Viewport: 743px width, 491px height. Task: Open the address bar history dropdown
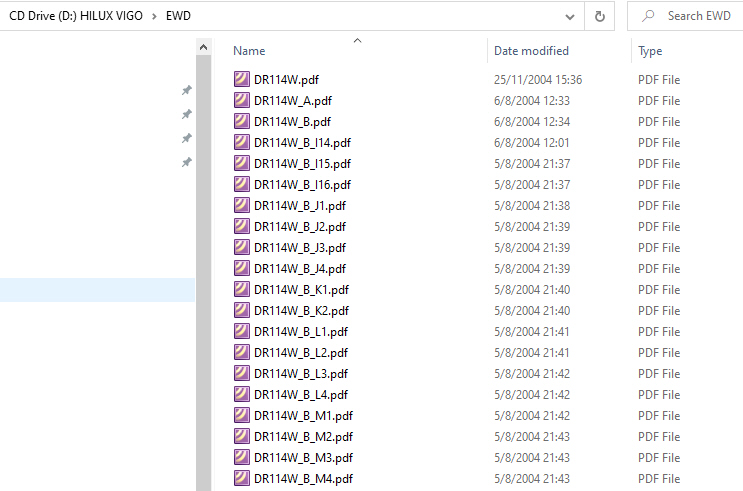coord(570,17)
